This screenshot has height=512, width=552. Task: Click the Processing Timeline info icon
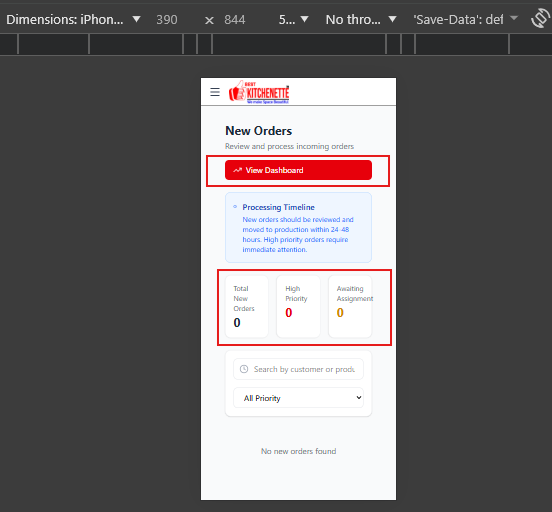tap(235, 207)
